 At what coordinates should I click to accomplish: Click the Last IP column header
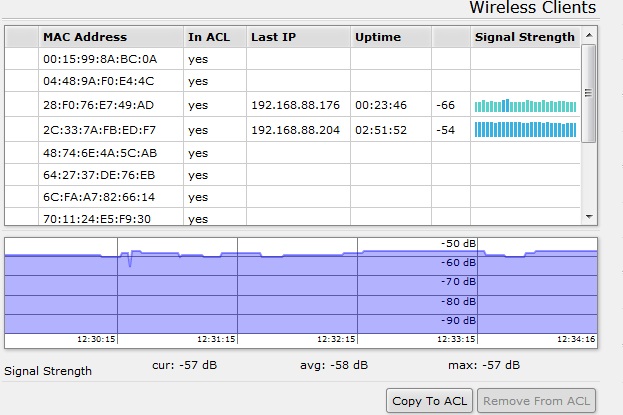[272, 37]
